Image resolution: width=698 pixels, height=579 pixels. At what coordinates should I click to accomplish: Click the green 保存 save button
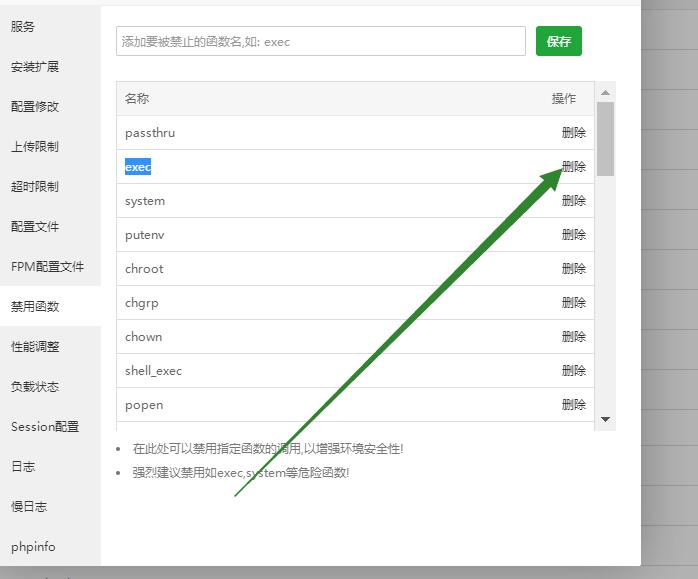558,41
